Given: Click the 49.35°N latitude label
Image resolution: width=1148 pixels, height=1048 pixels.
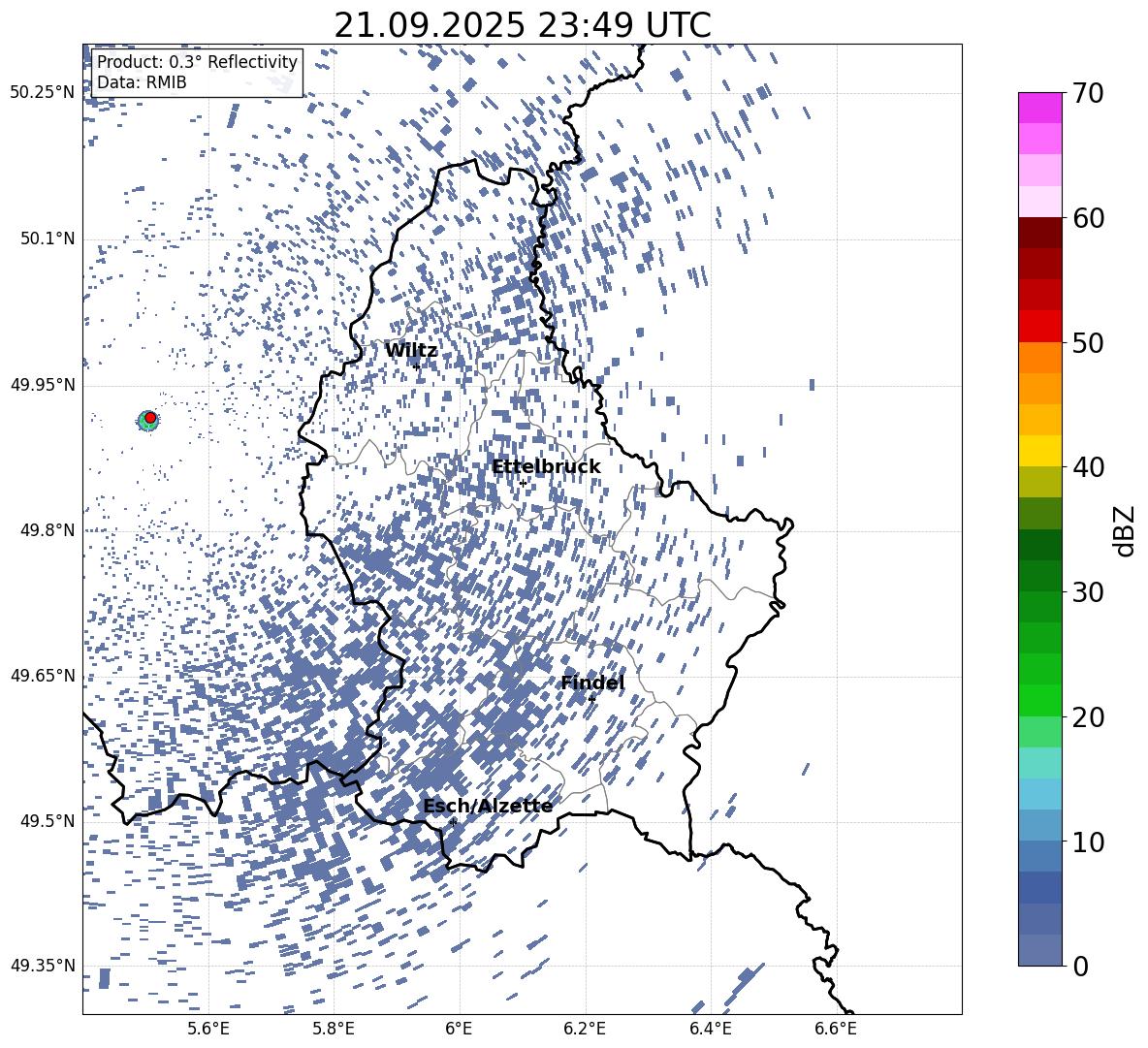Looking at the screenshot, I should pos(43,966).
